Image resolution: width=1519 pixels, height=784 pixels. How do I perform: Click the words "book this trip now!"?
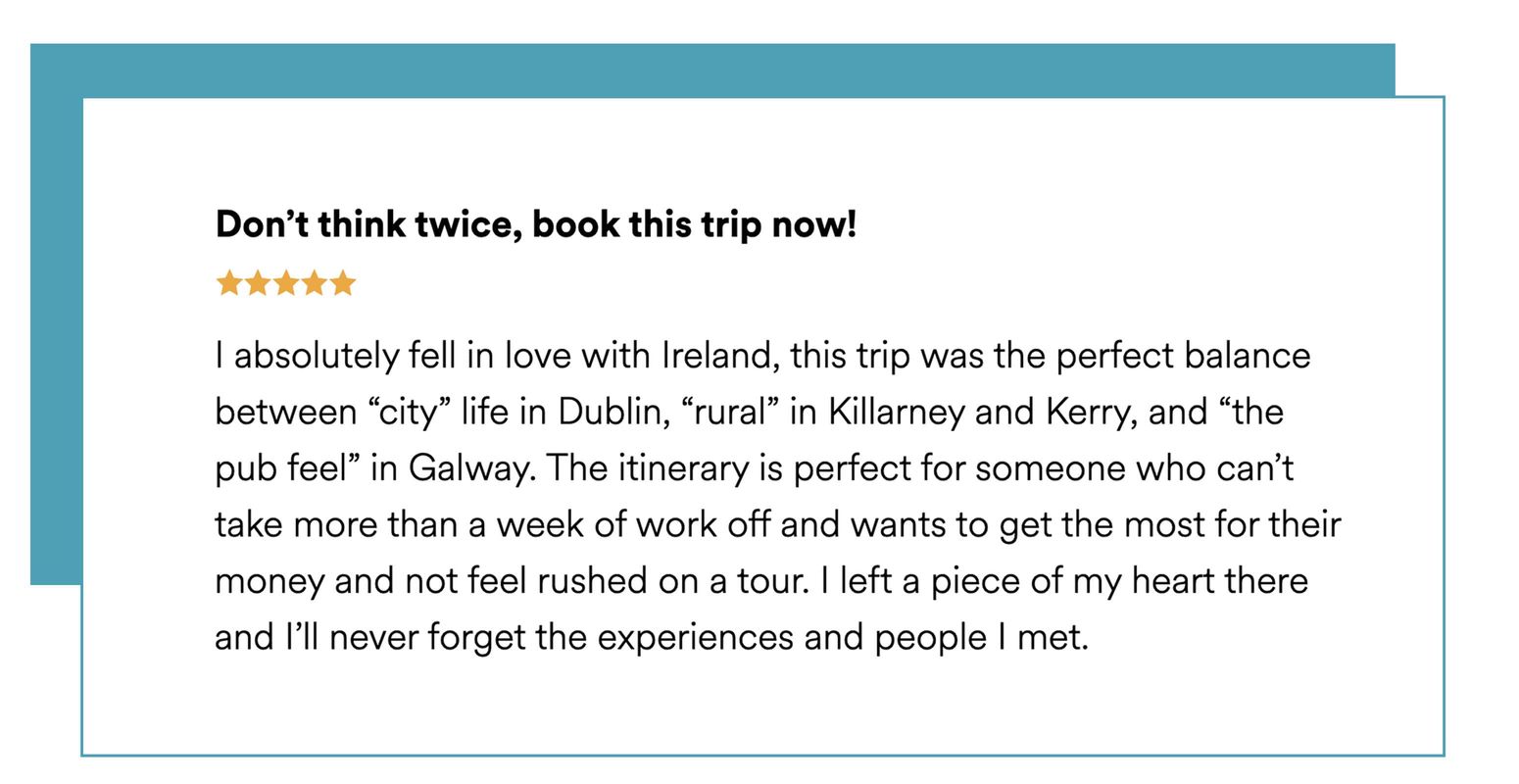pos(695,225)
